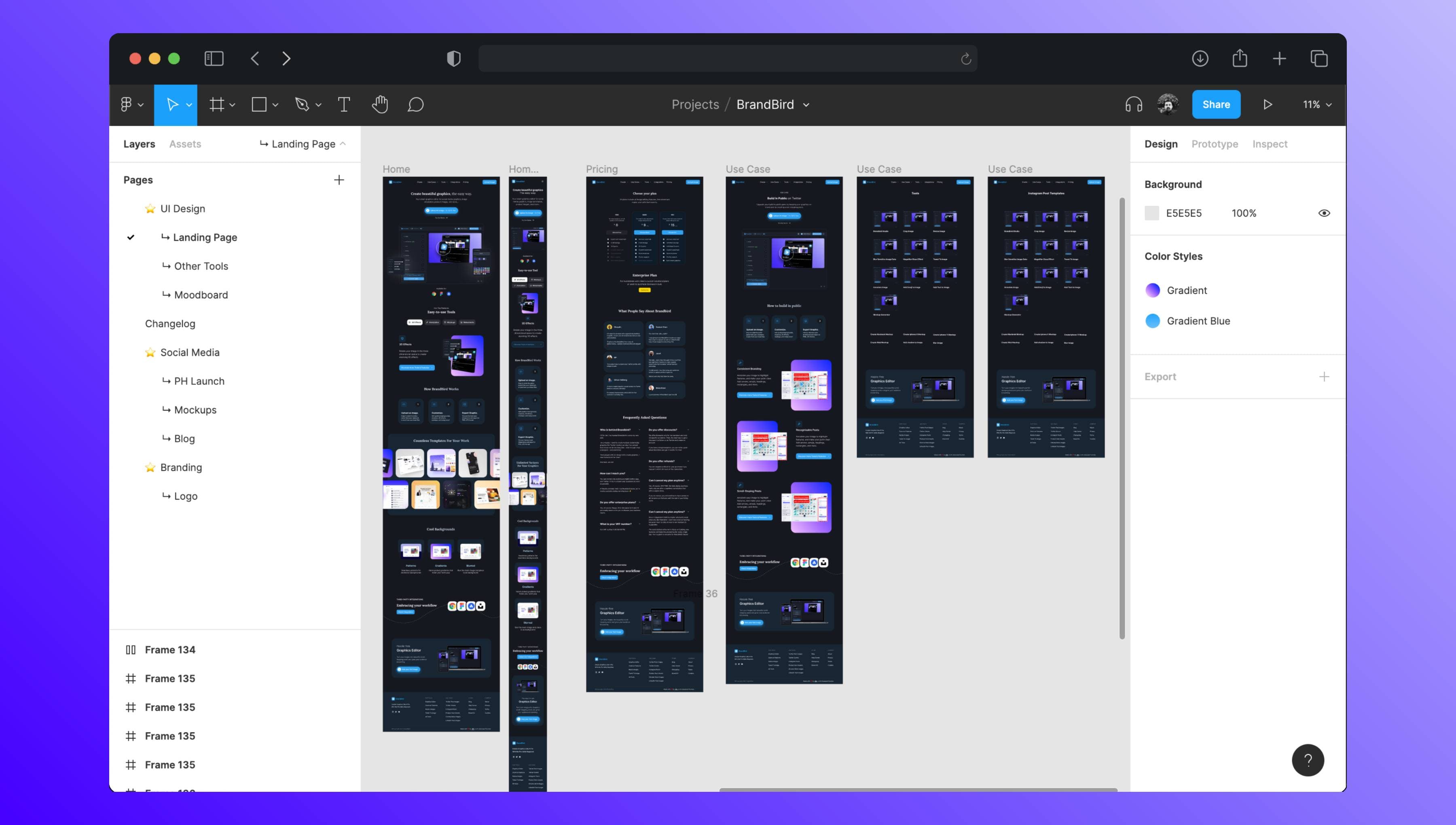The width and height of the screenshot is (1456, 825).
Task: Click the privacy shield icon
Action: point(454,58)
